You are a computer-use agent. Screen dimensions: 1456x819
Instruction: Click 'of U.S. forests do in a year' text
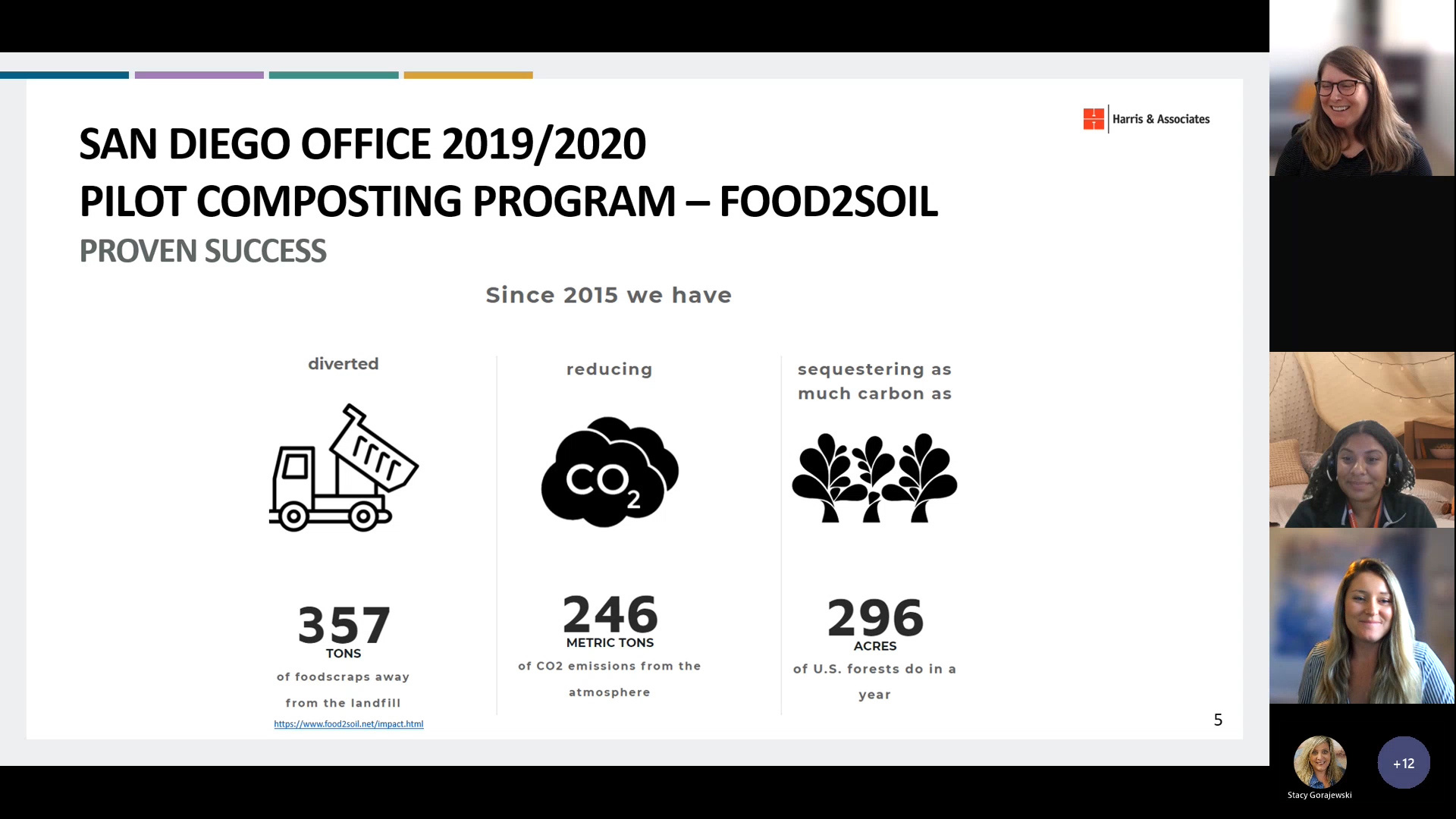874,682
